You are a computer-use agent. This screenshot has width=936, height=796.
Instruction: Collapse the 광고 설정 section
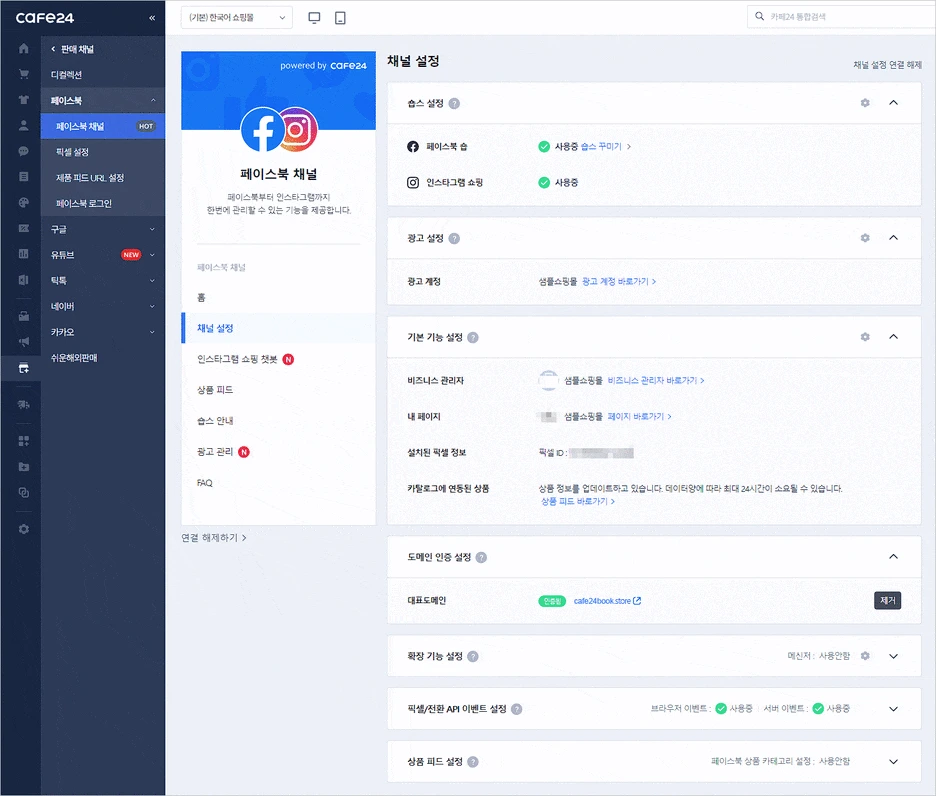[894, 238]
